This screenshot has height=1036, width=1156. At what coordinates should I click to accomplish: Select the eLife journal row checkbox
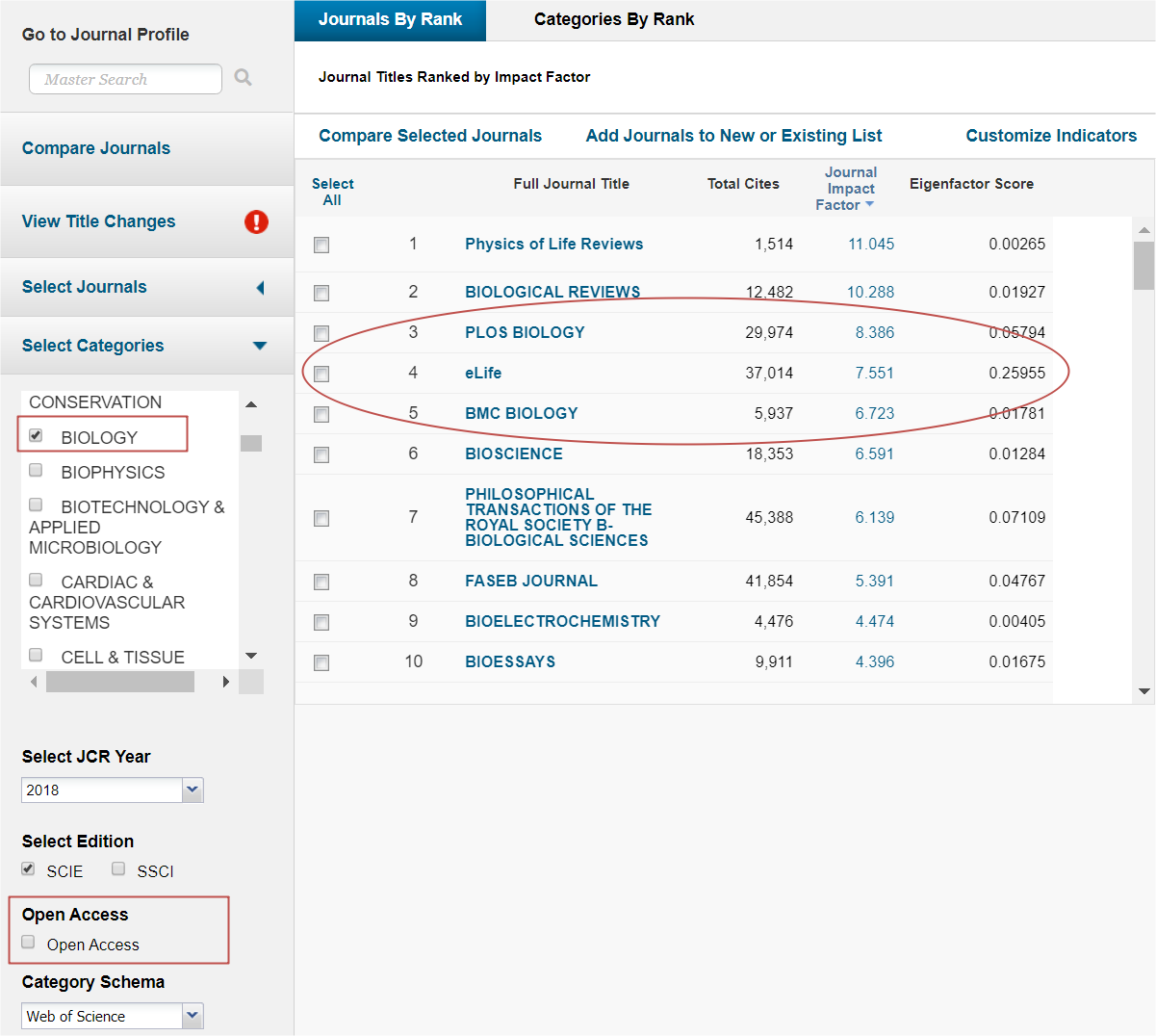[321, 374]
